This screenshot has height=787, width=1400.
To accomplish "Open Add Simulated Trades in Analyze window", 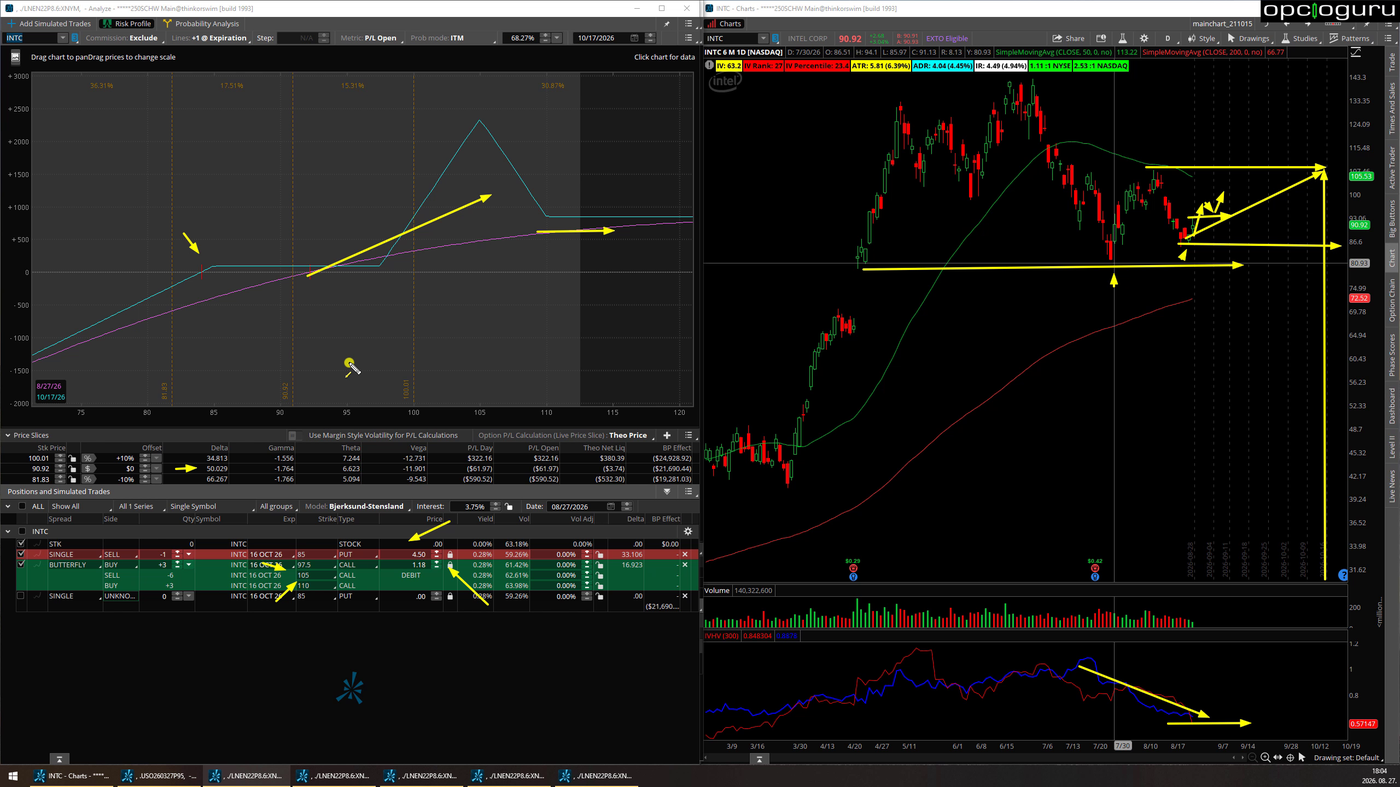I will pyautogui.click(x=48, y=23).
